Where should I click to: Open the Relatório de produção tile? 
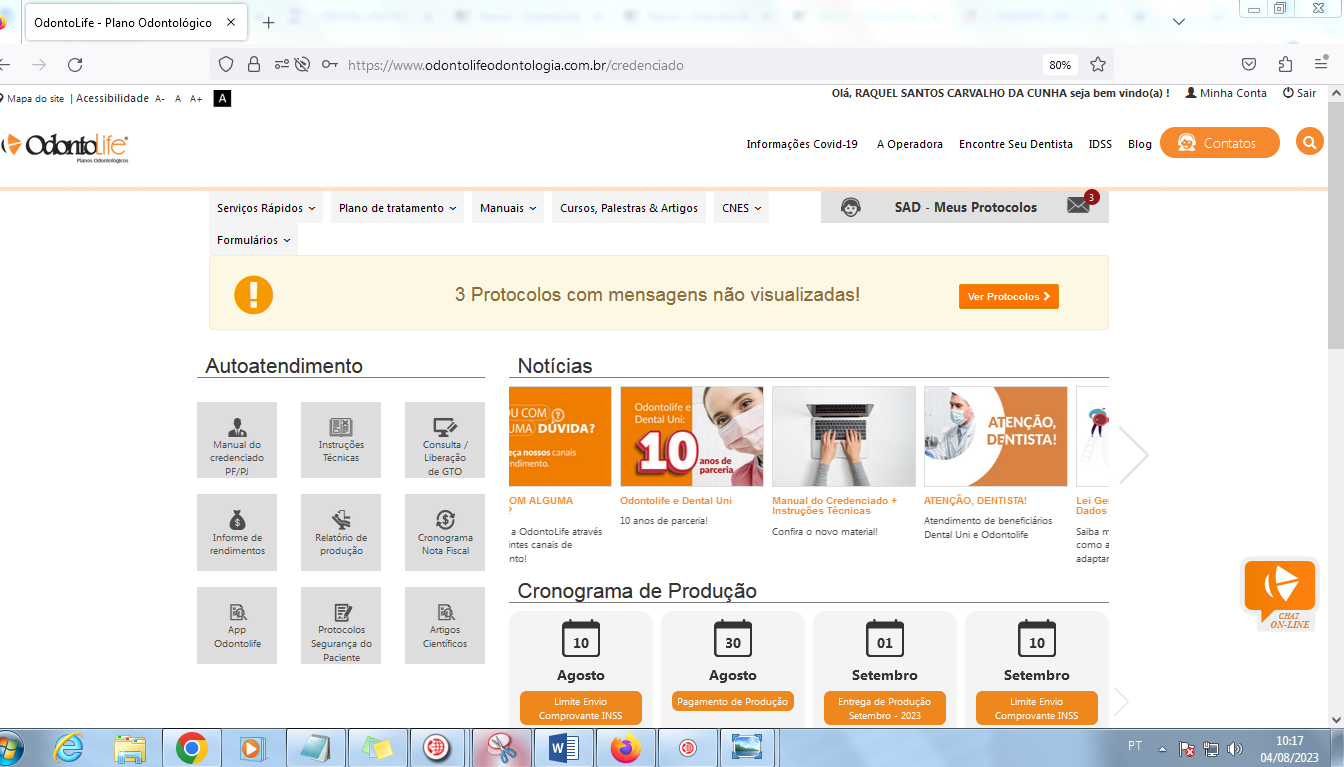pyautogui.click(x=341, y=532)
